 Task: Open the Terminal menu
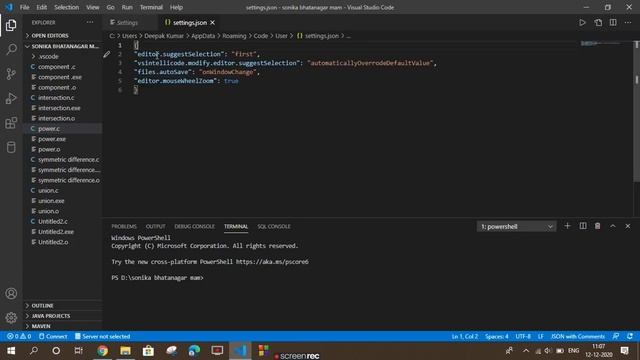(x=151, y=7)
